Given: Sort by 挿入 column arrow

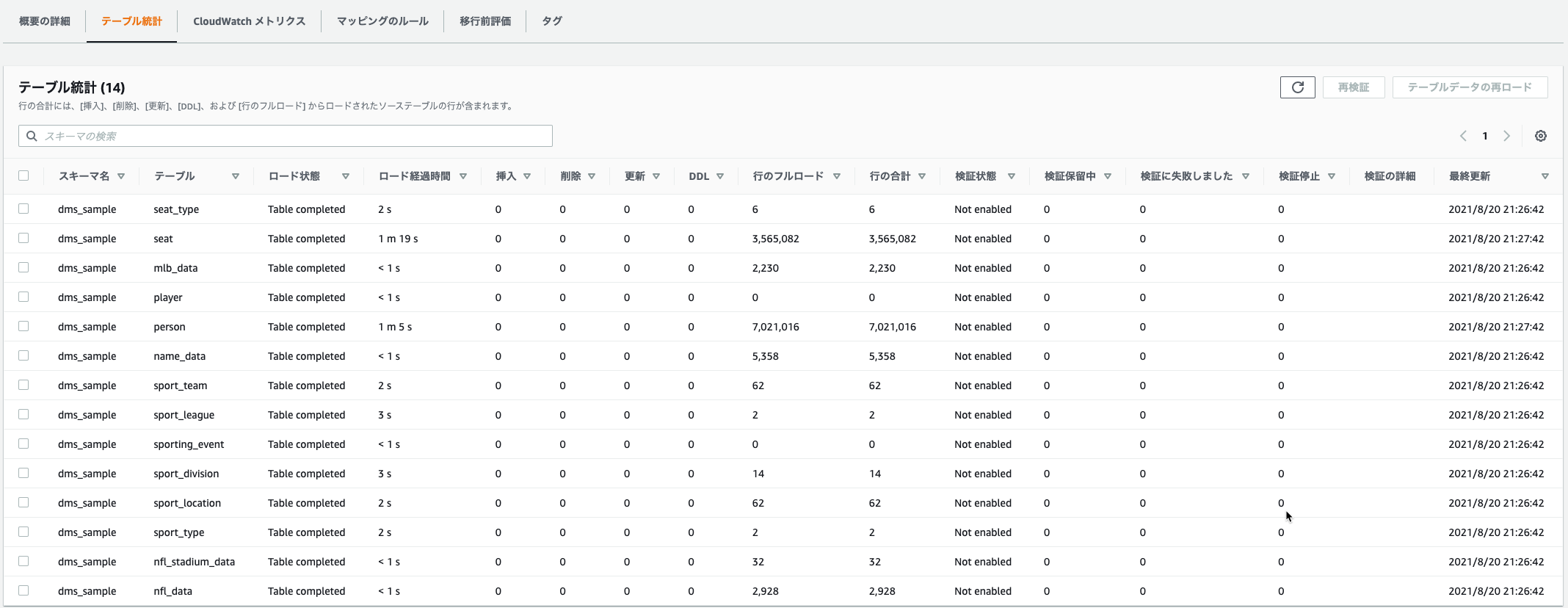Looking at the screenshot, I should (527, 176).
